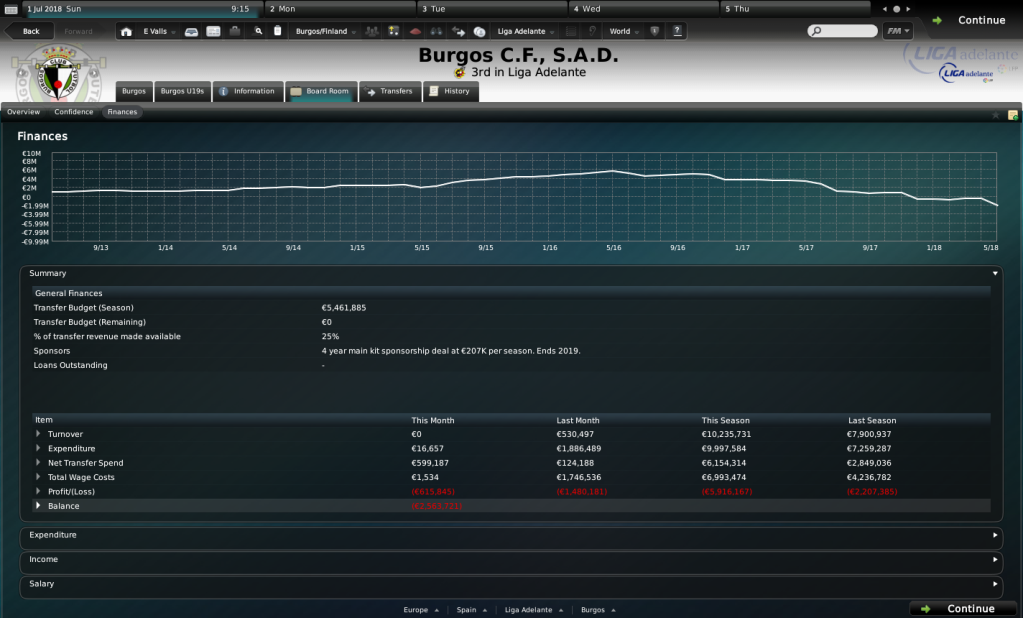1023x618 pixels.
Task: Reset calendar strip with center dot
Action: pos(896,9)
